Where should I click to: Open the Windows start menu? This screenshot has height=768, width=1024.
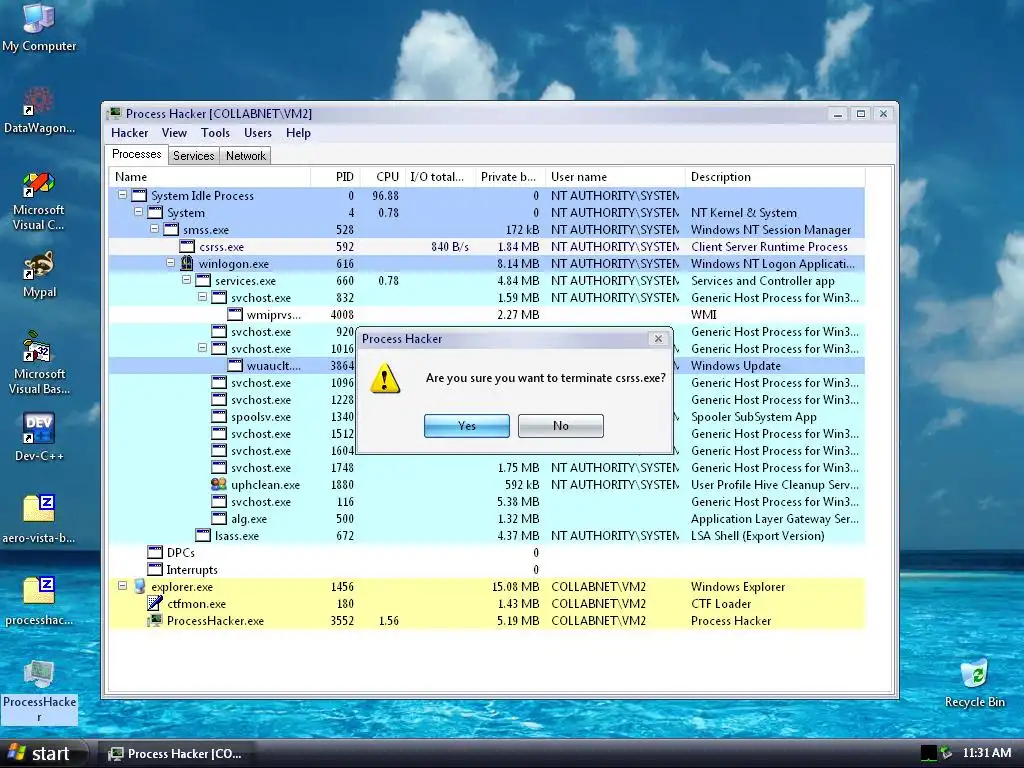[43, 753]
